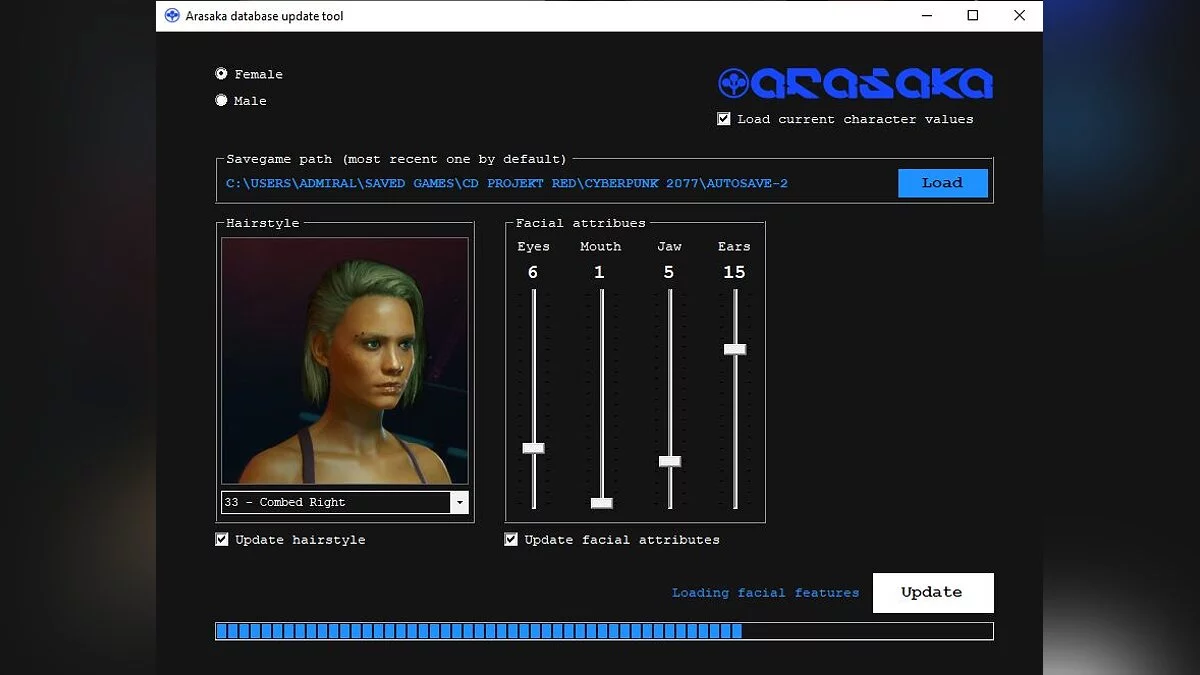Uncheck the Update hairstyle checkbox

tap(222, 540)
